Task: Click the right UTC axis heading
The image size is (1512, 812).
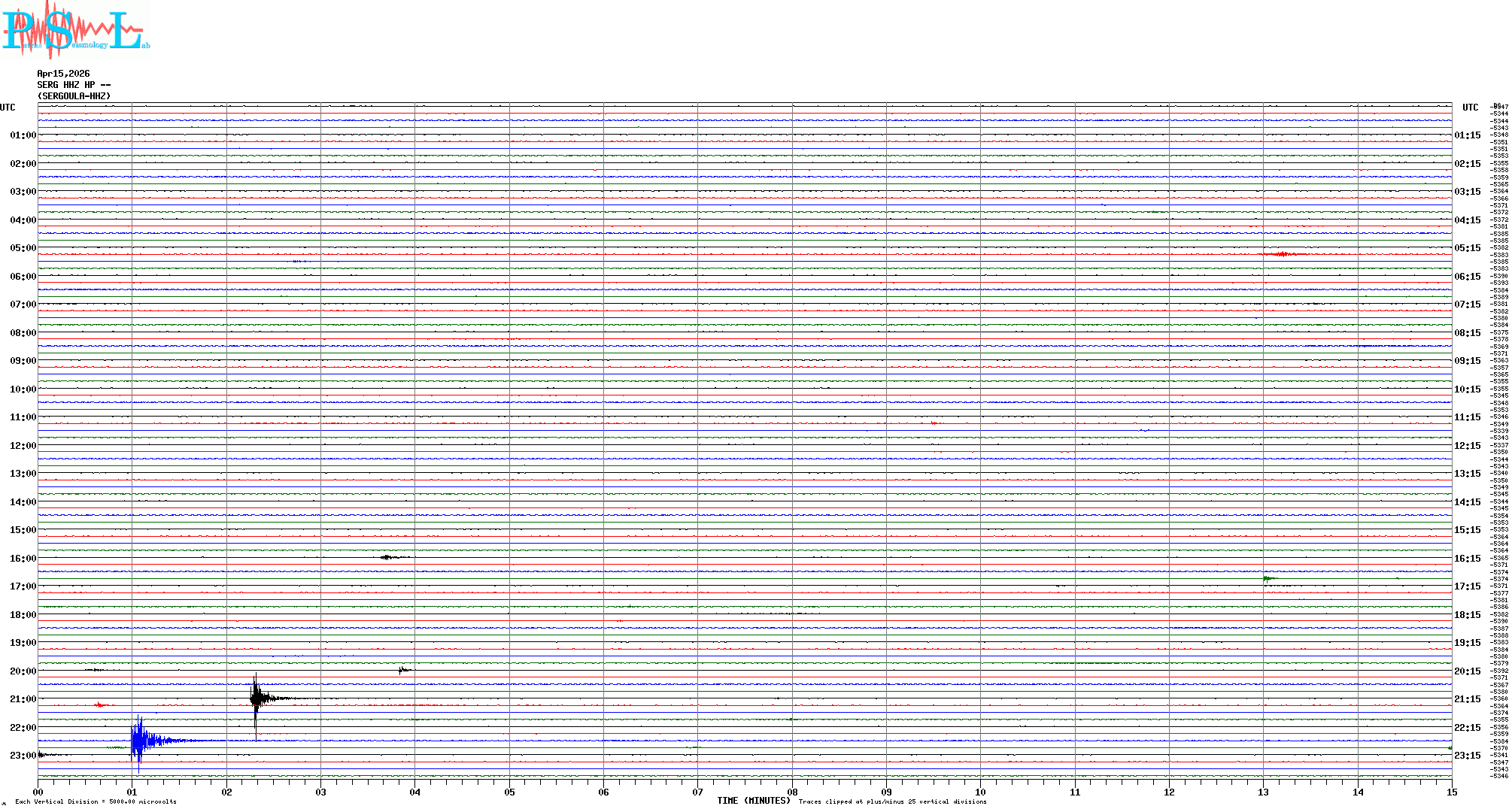Action: (1470, 108)
